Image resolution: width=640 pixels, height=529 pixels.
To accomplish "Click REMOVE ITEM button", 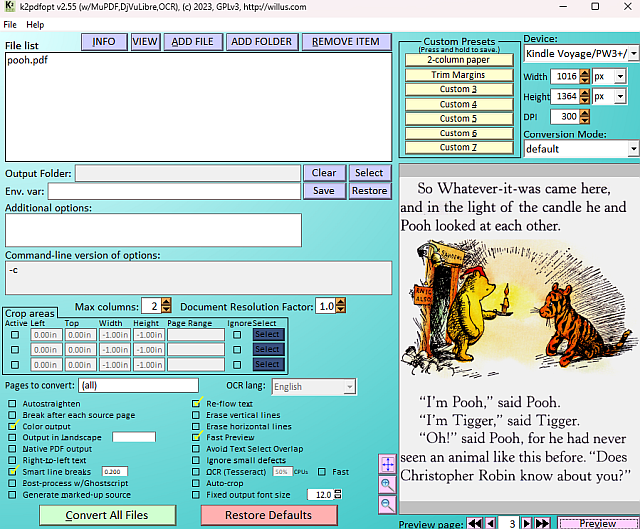I will (346, 42).
